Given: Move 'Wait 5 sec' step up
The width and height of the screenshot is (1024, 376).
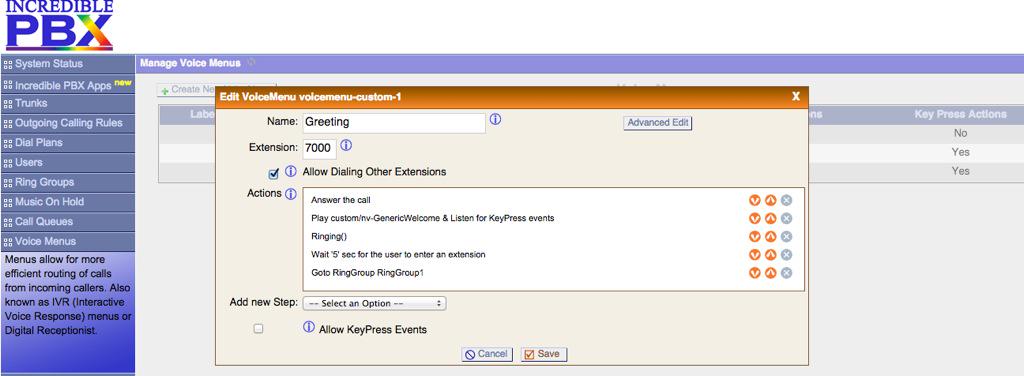Looking at the screenshot, I should point(771,255).
